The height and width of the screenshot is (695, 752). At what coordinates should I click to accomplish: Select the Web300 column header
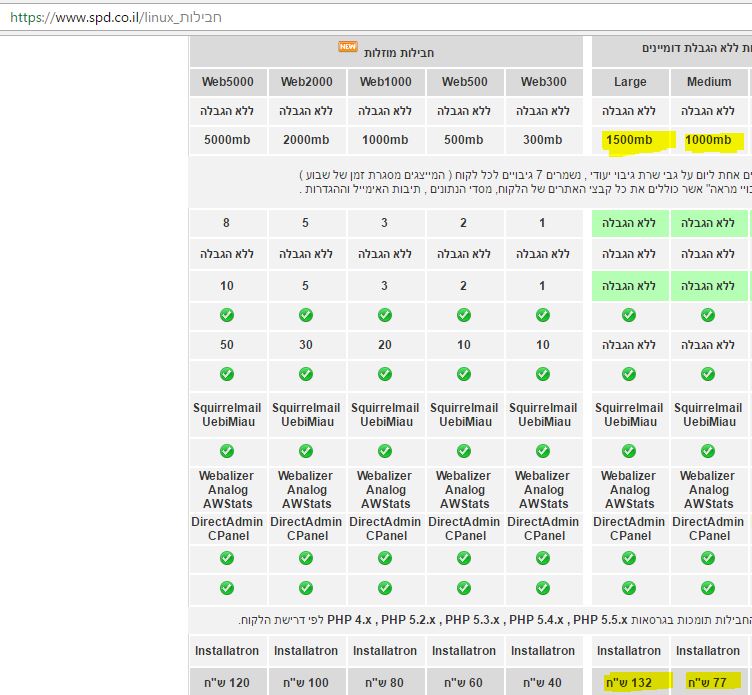pyautogui.click(x=543, y=81)
